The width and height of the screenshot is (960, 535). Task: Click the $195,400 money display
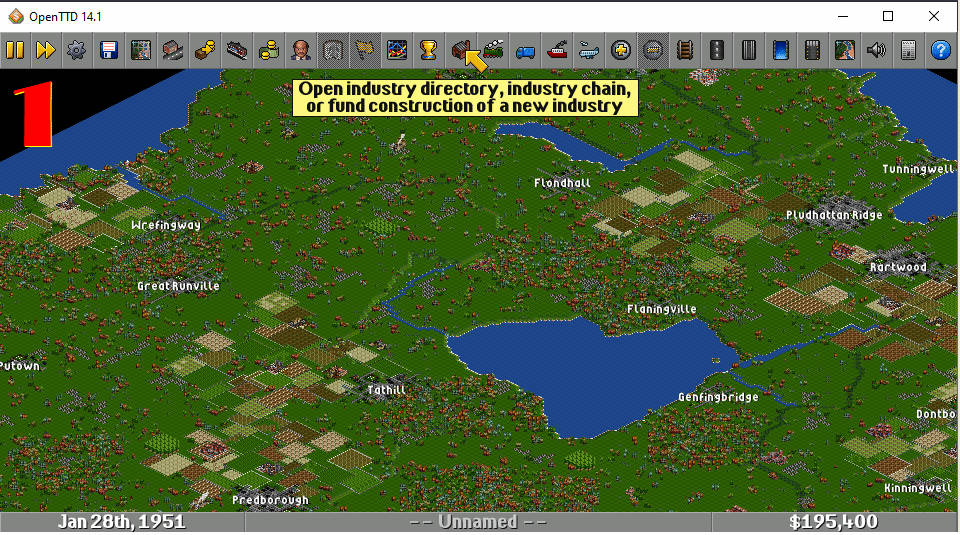pos(833,522)
